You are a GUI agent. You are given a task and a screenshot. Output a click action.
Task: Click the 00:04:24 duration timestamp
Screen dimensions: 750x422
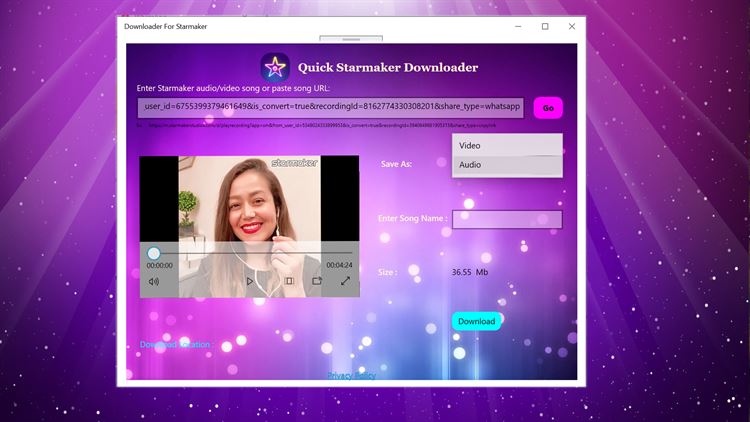tap(339, 265)
